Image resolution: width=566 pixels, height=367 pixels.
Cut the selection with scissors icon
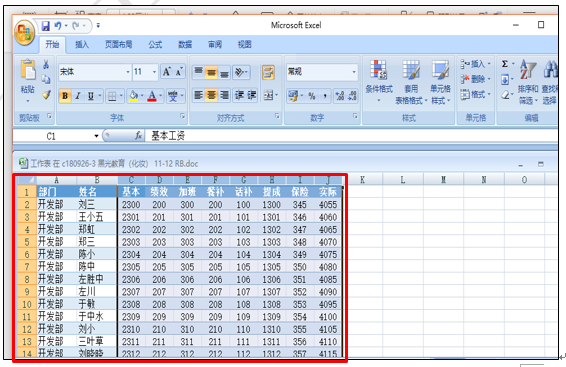pos(46,65)
